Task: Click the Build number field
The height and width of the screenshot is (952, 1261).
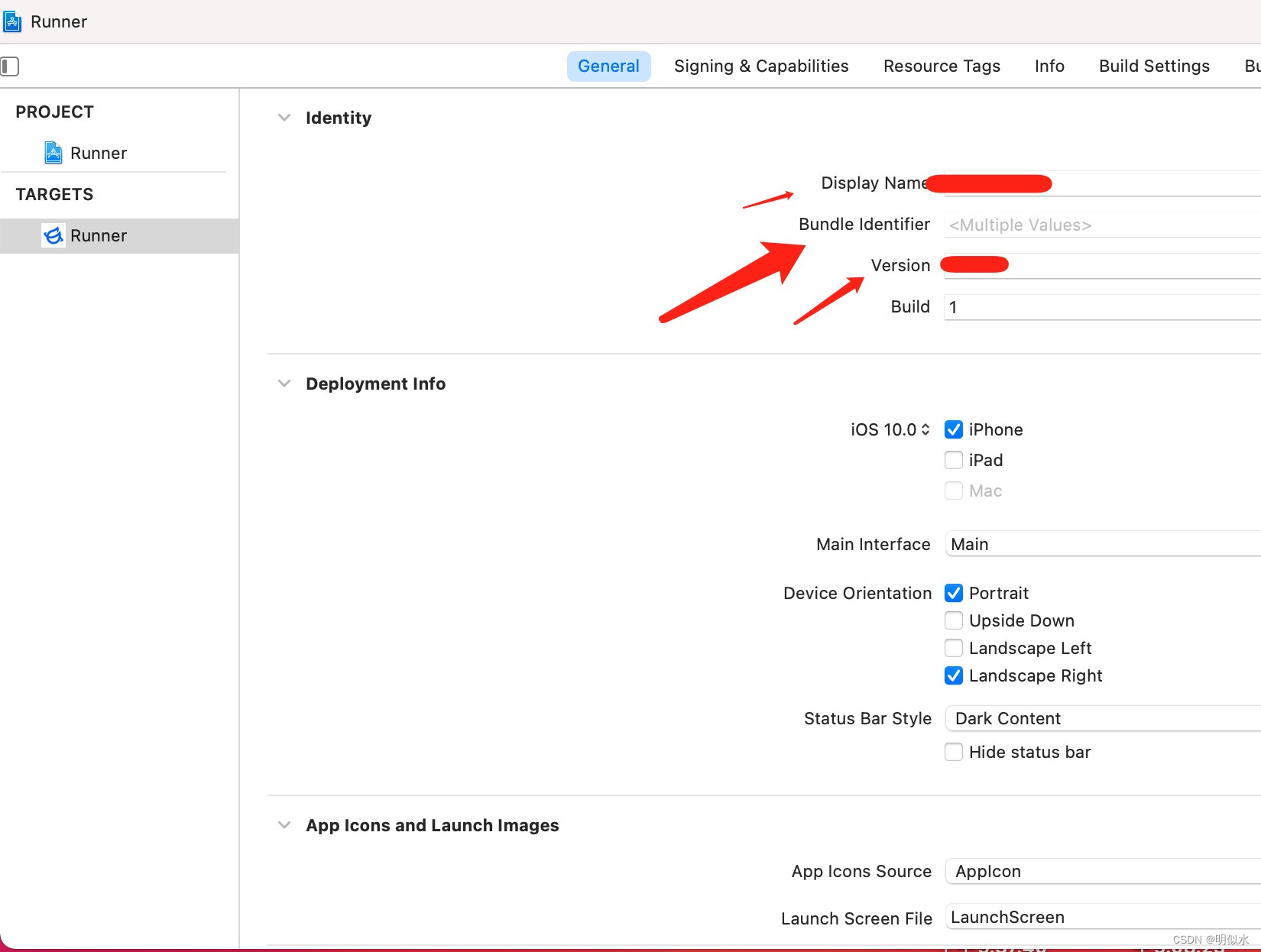Action: click(1103, 307)
